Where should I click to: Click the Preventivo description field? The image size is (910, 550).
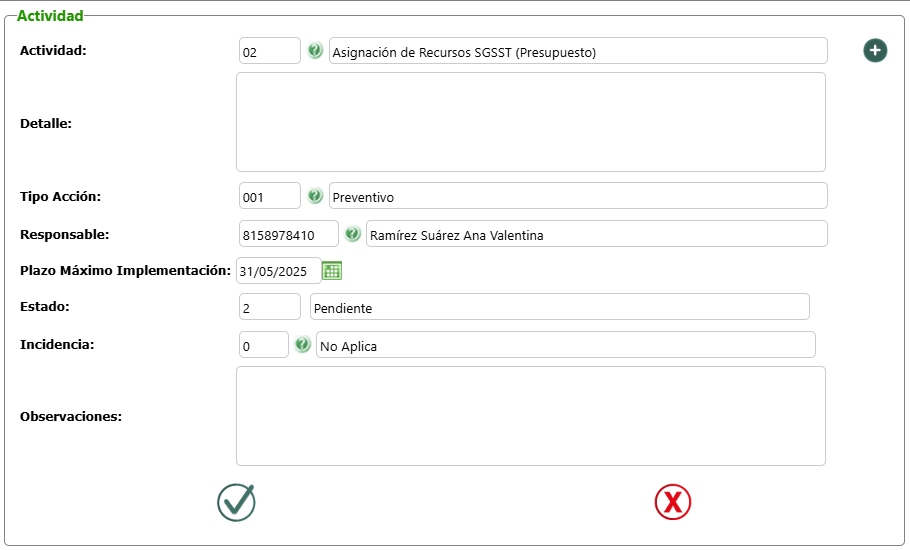578,196
